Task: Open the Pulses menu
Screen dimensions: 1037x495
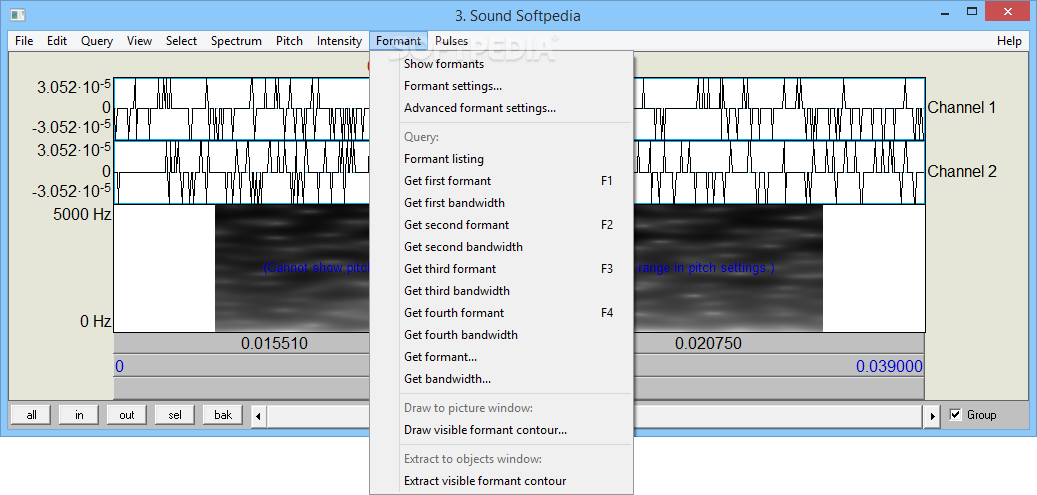Action: [451, 41]
